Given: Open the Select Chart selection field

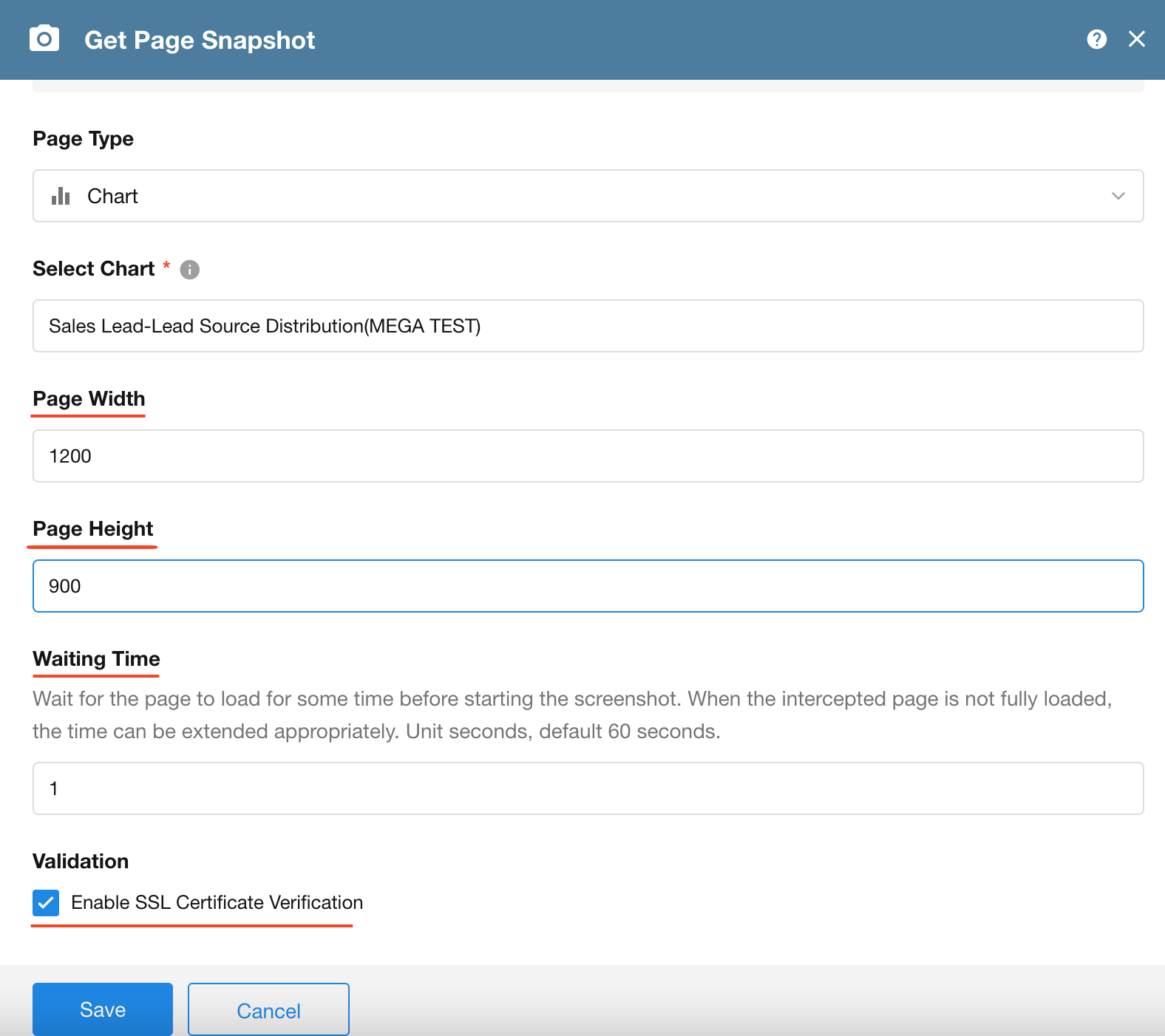Looking at the screenshot, I should coord(588,326).
